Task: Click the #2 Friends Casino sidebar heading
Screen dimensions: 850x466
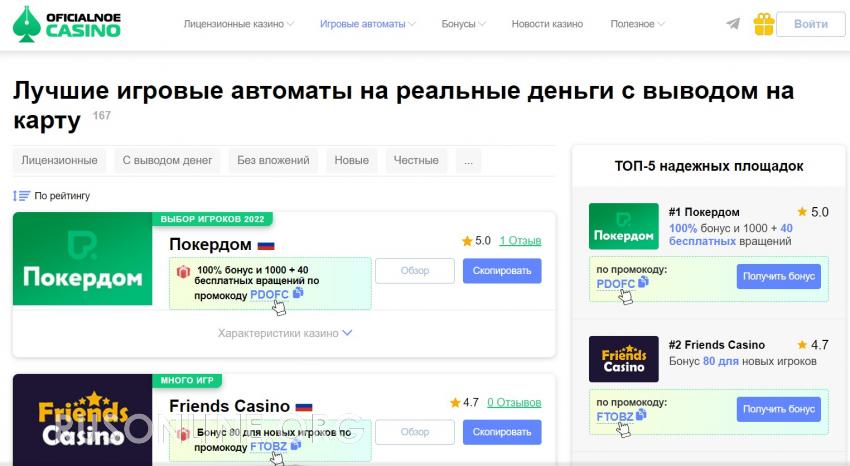Action: [717, 345]
